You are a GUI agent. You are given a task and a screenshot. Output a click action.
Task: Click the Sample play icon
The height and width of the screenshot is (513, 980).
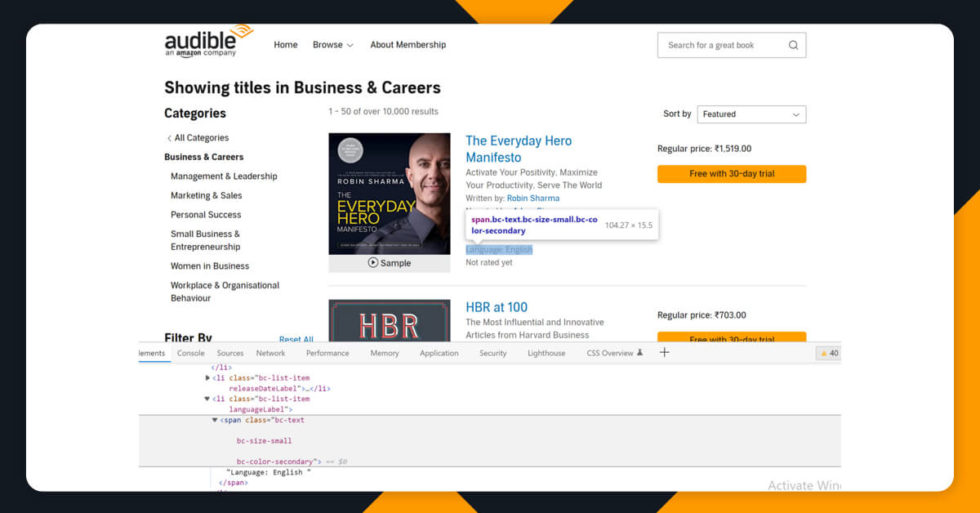372,262
